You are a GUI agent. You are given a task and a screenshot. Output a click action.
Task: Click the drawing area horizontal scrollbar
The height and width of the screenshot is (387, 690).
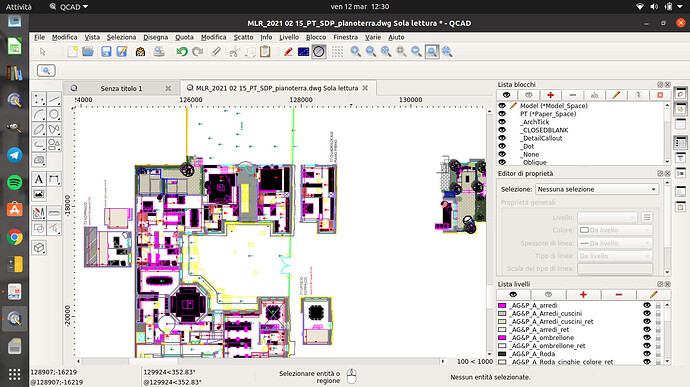click(x=261, y=361)
